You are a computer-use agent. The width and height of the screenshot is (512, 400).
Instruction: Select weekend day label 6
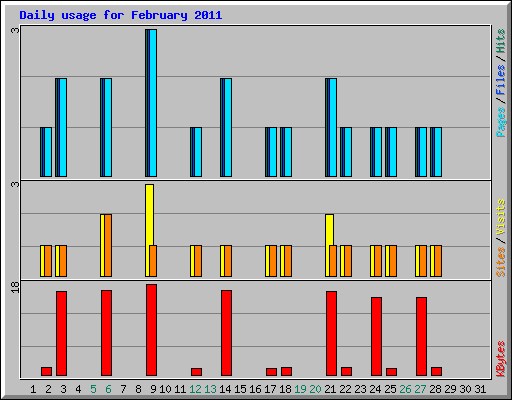108,389
